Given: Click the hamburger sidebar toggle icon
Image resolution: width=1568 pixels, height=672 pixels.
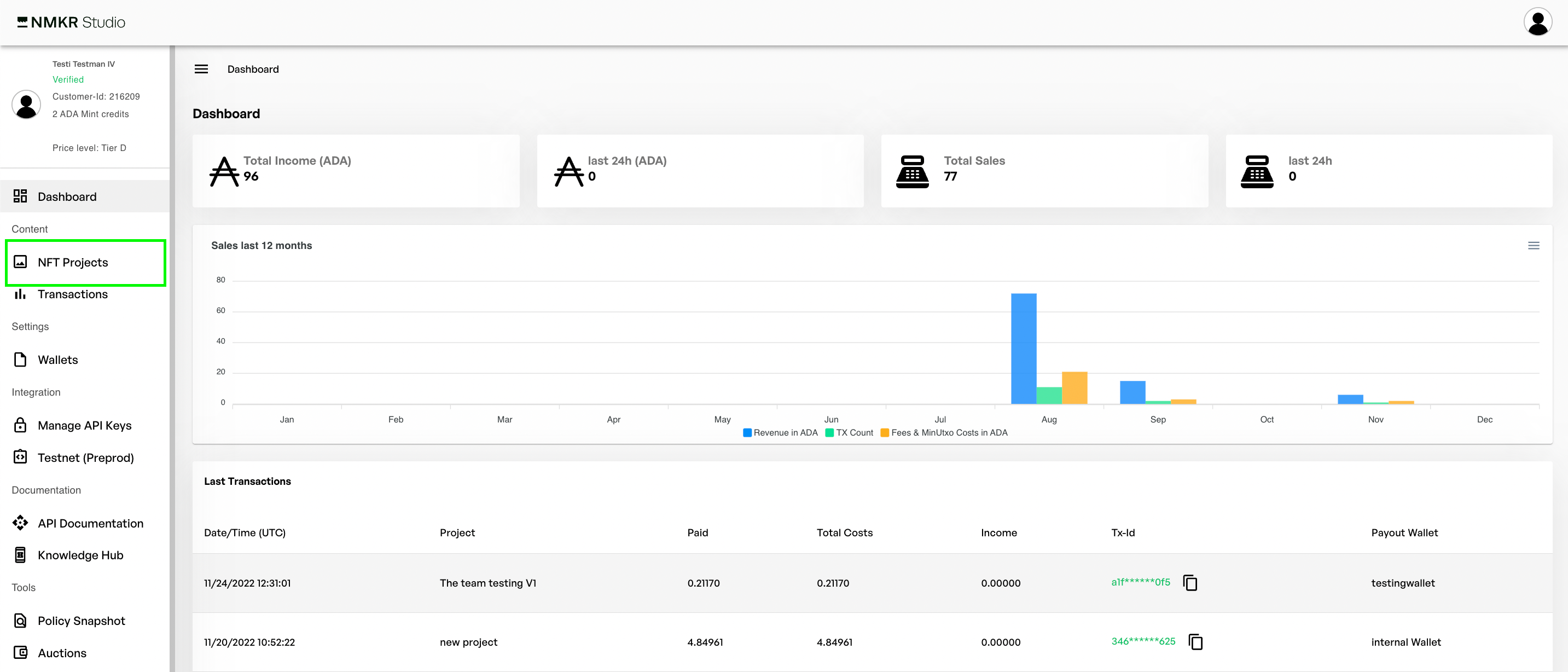Looking at the screenshot, I should pos(201,69).
